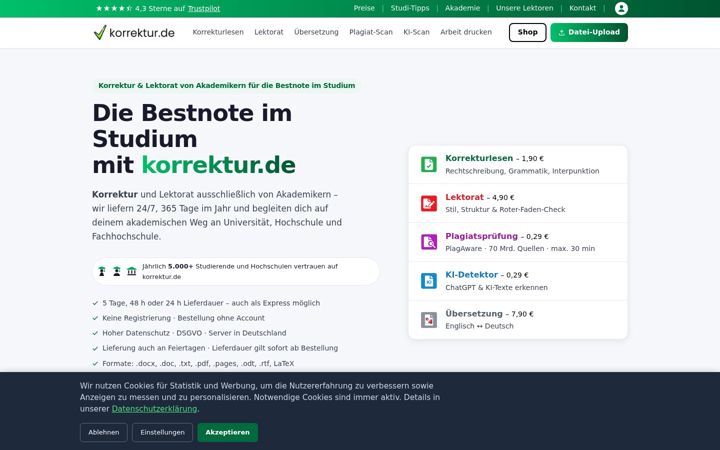The image size is (720, 450).
Task: Click the korrektur.de checkmark logo
Action: point(134,33)
